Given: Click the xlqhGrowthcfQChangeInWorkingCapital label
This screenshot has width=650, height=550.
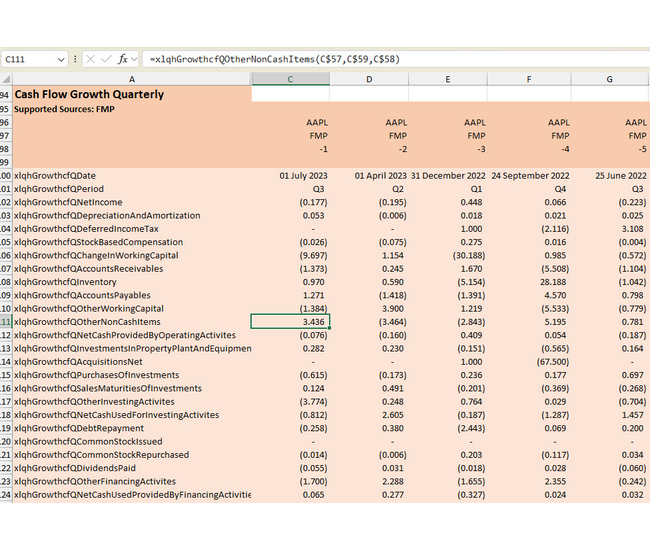Looking at the screenshot, I should point(96,255).
